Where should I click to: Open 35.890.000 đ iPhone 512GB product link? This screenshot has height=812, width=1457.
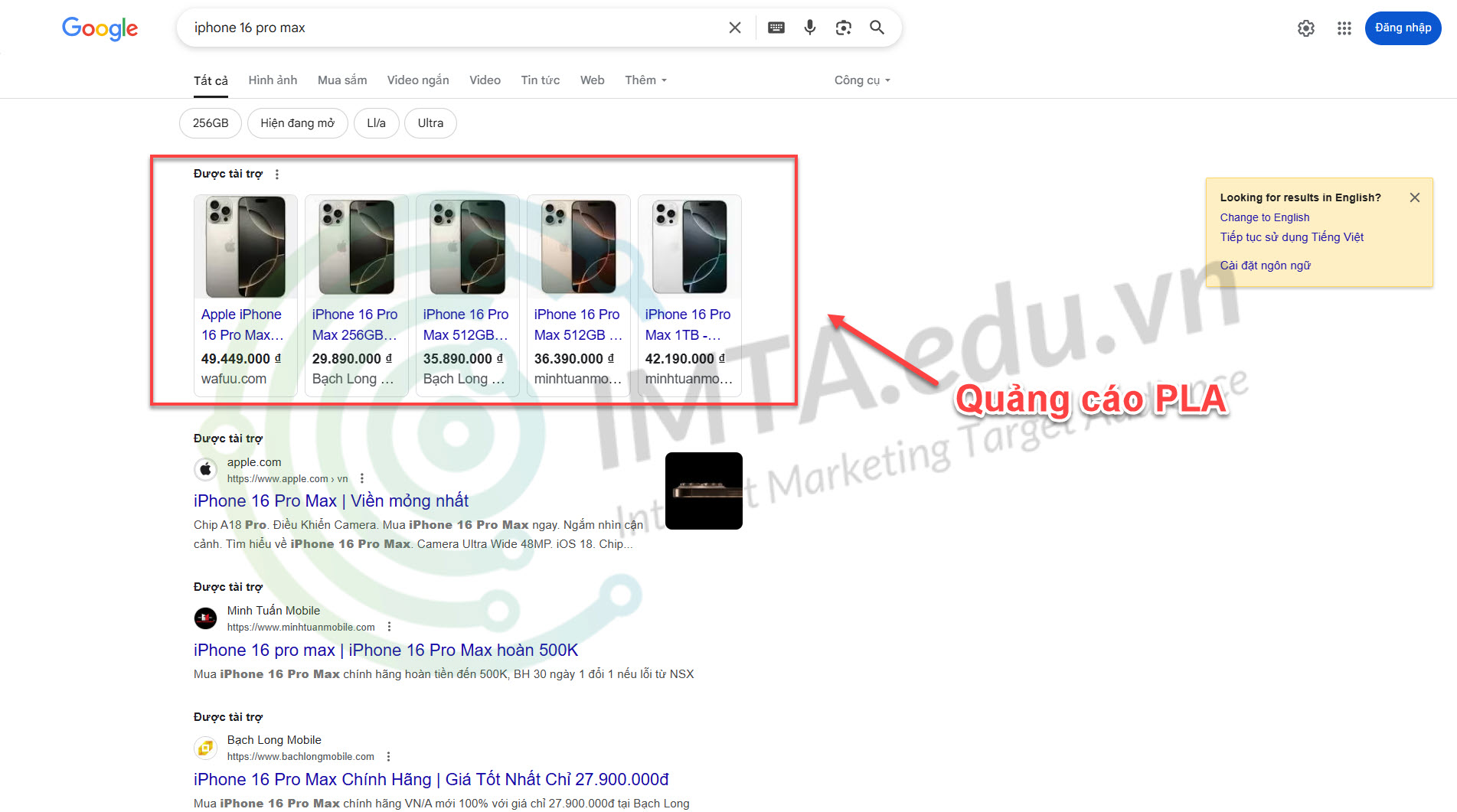point(466,324)
